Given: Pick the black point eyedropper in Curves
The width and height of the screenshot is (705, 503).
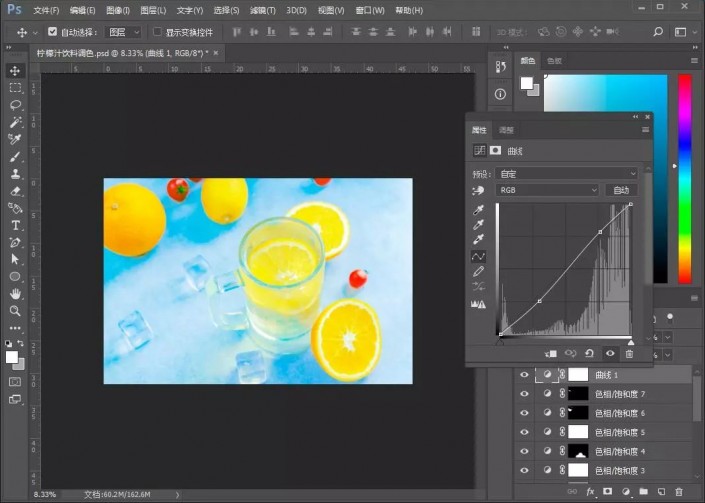Looking at the screenshot, I should pyautogui.click(x=478, y=210).
